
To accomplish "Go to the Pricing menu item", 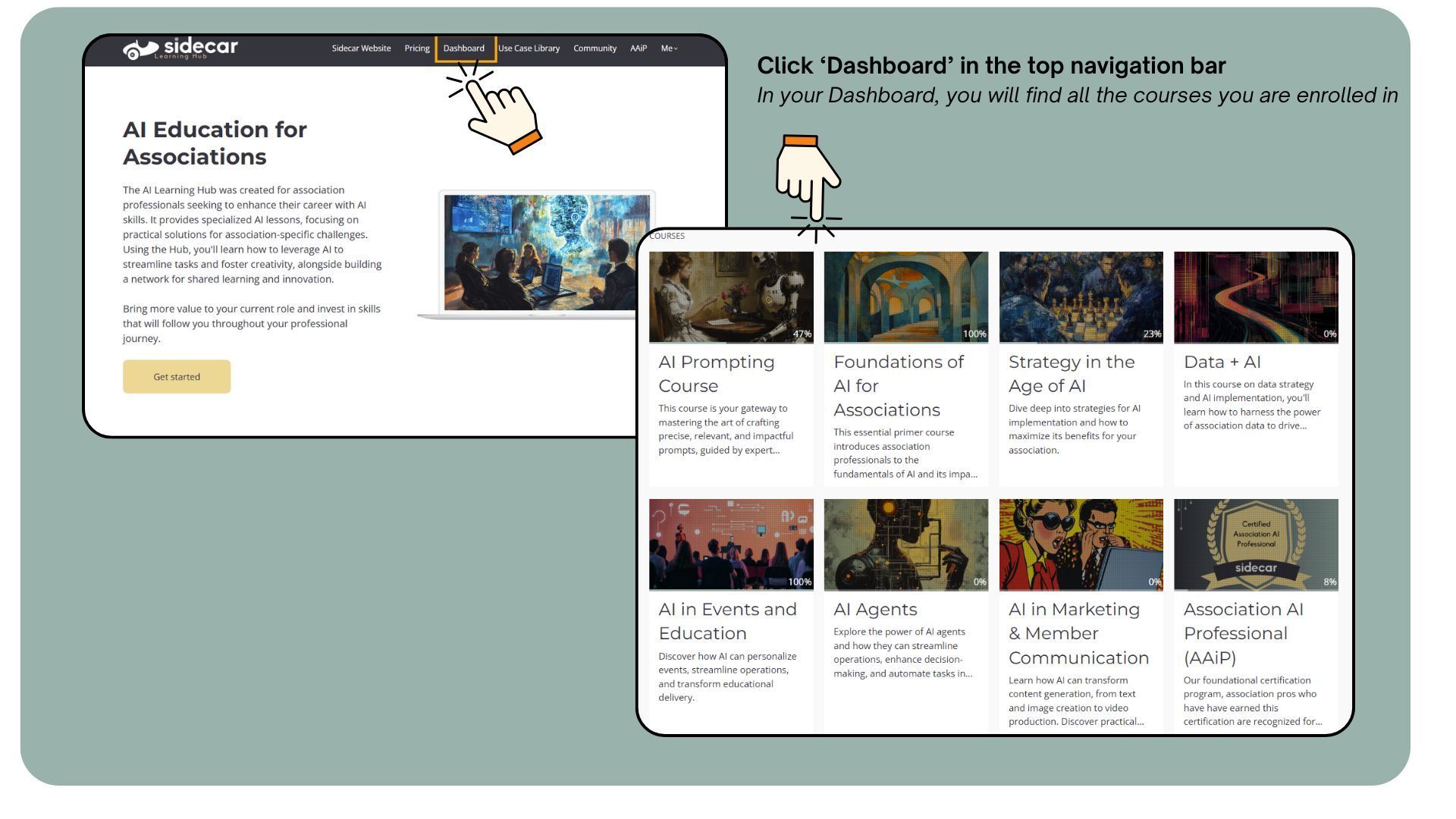I will tap(416, 49).
